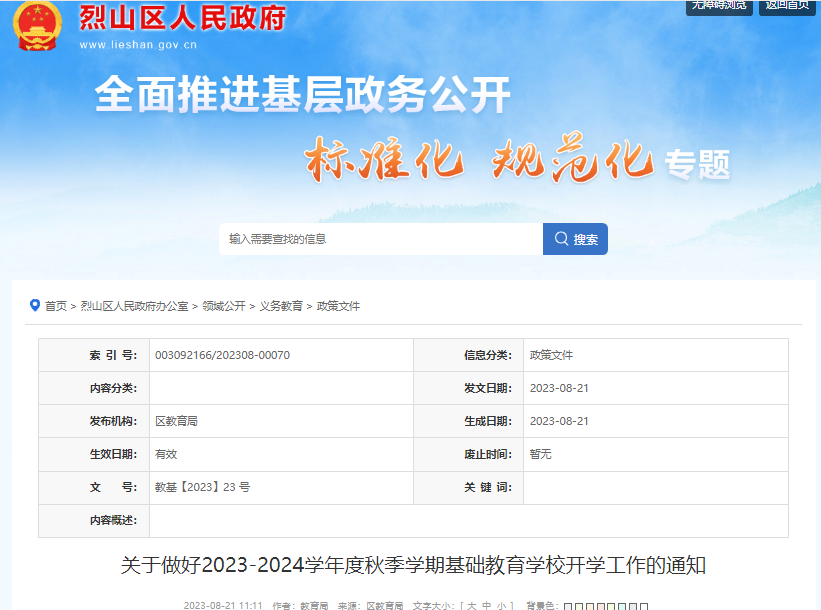Choose the pink background color swatch
The height and width of the screenshot is (610, 821).
coord(601,606)
